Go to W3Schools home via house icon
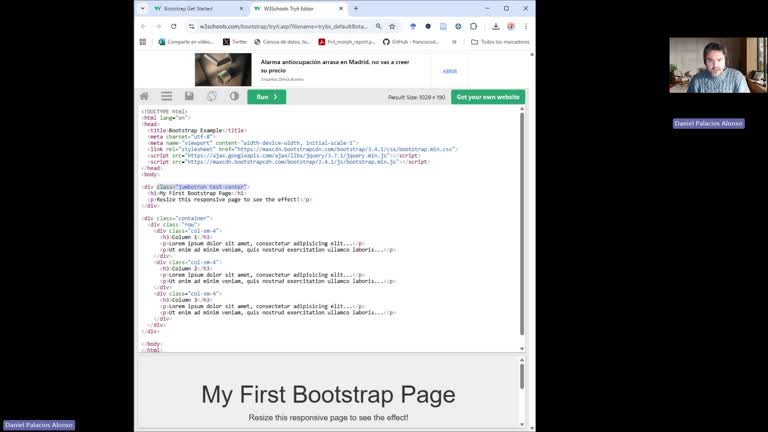This screenshot has height=432, width=768. click(x=144, y=96)
